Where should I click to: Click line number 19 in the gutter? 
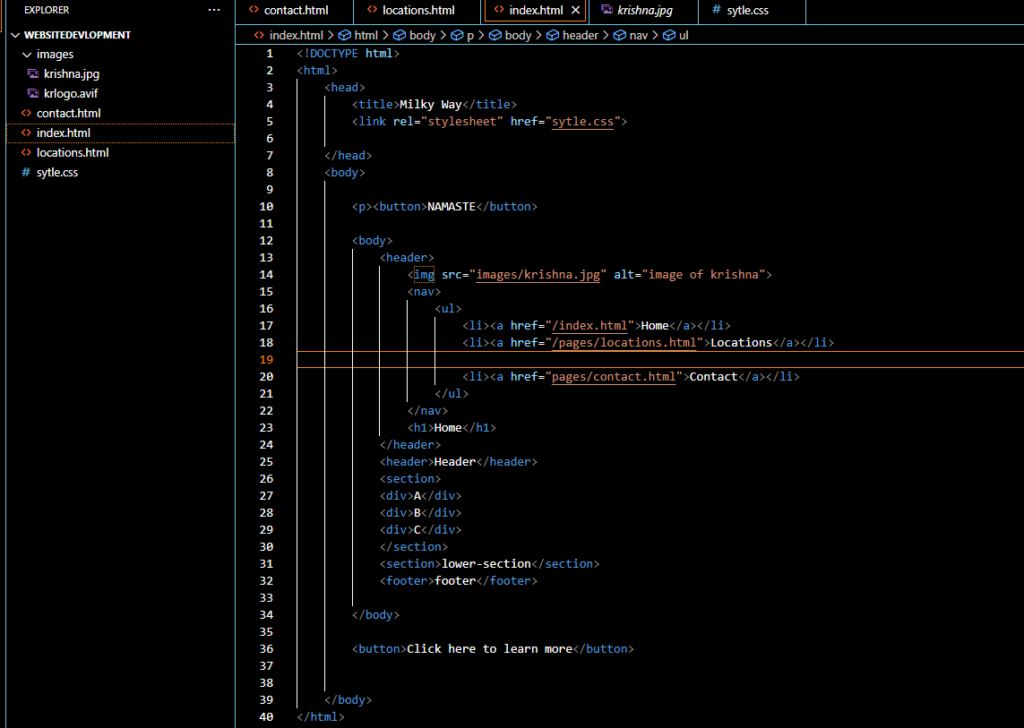pyautogui.click(x=265, y=359)
